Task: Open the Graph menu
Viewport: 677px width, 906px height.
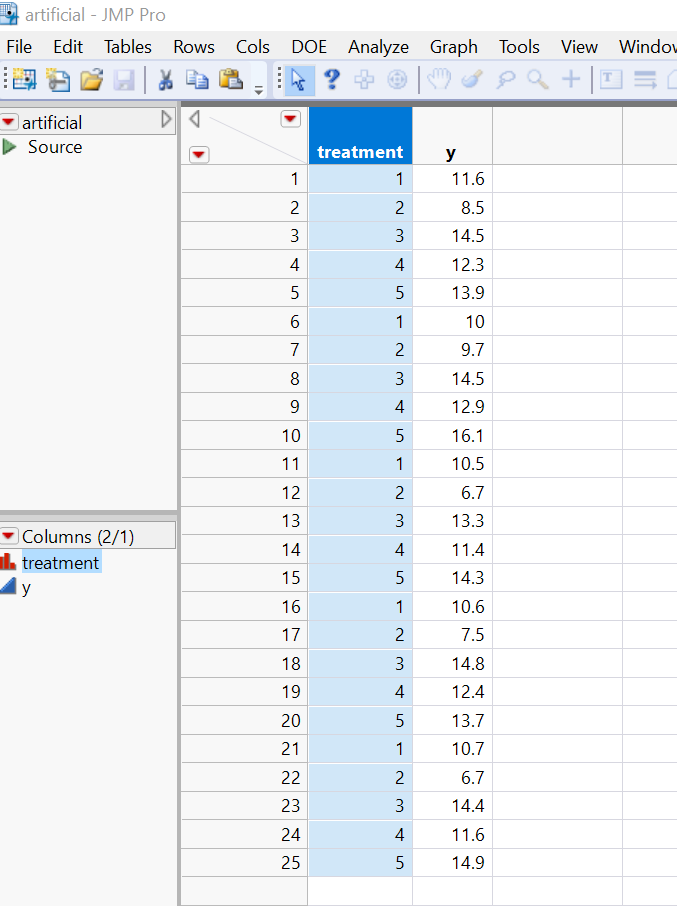Action: point(453,47)
